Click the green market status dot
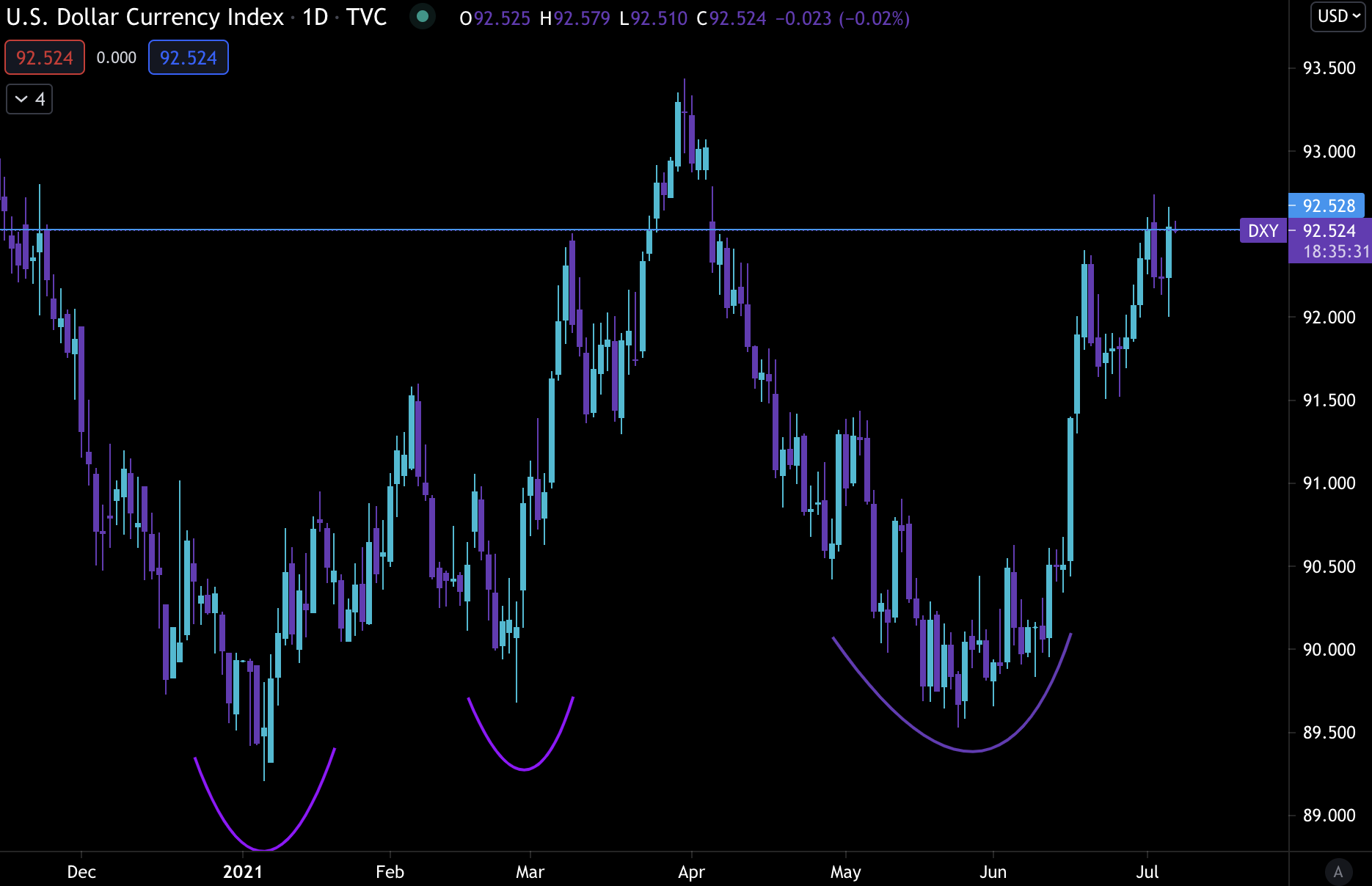This screenshot has height=886, width=1372. point(422,16)
